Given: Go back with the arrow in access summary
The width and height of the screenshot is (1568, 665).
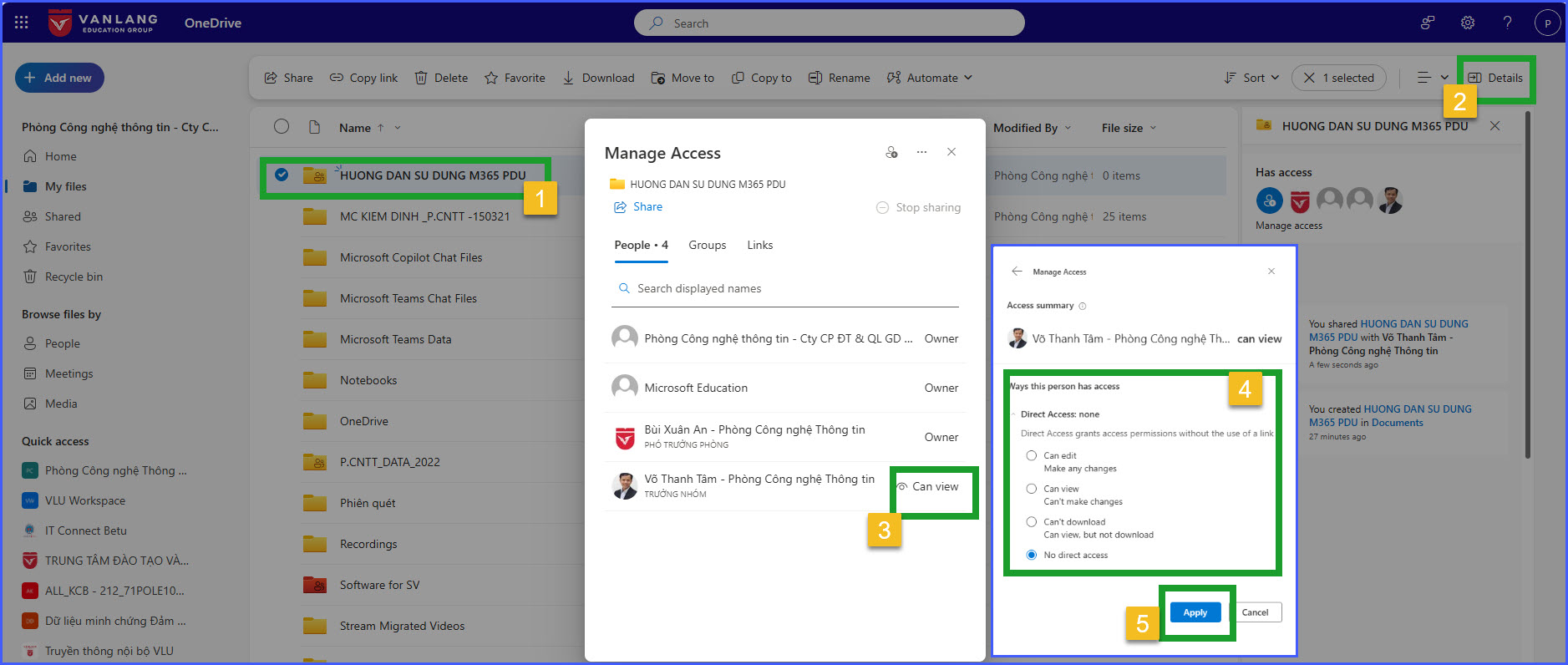Looking at the screenshot, I should (x=1017, y=272).
